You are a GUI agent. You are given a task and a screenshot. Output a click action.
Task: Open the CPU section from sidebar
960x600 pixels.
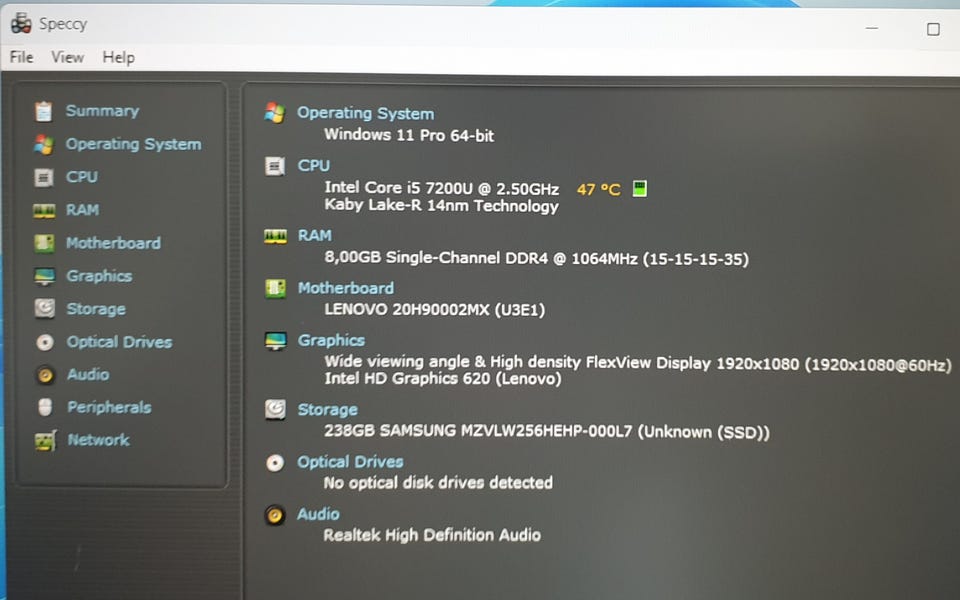pyautogui.click(x=81, y=177)
